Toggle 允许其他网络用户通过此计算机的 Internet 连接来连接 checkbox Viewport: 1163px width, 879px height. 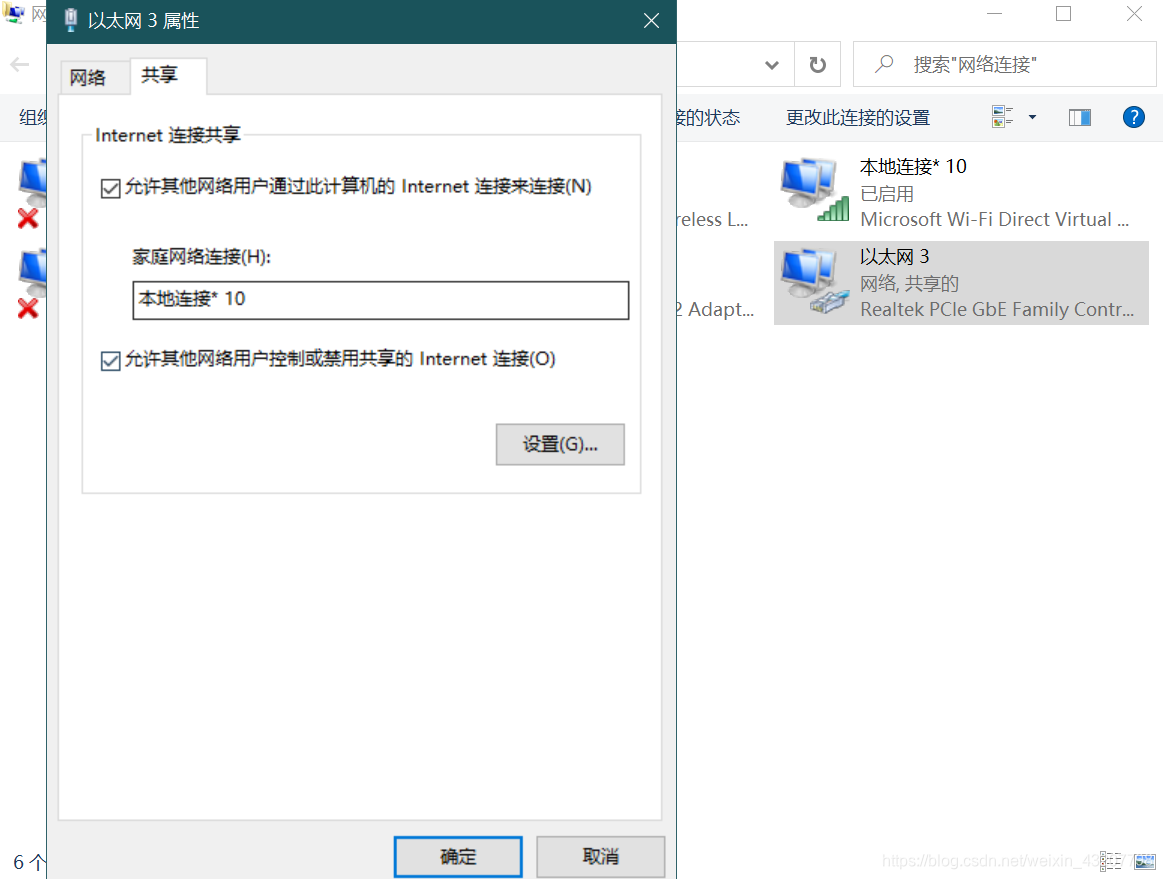[x=110, y=188]
